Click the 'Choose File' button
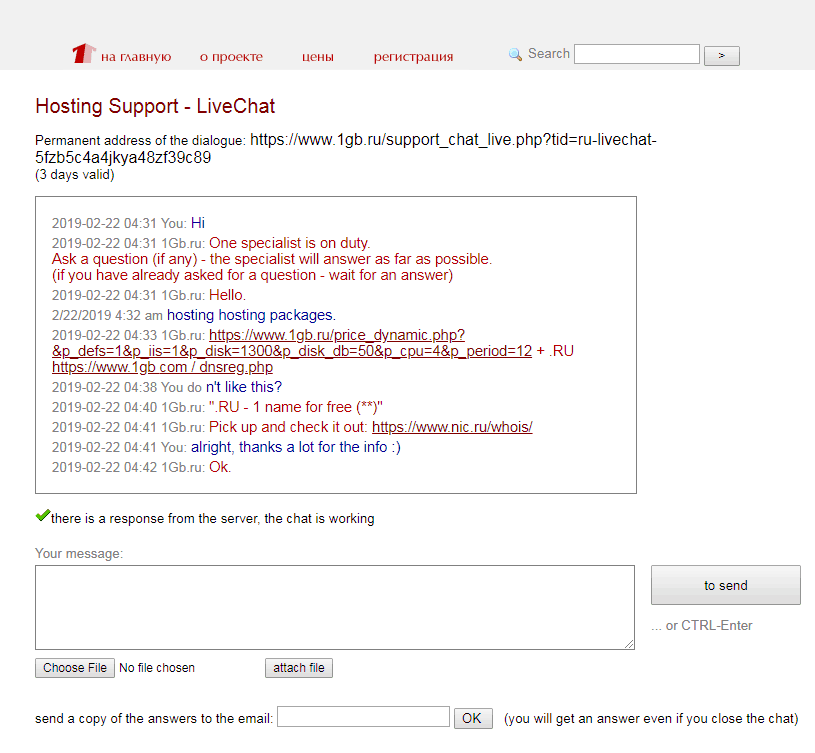Viewport: 815px width, 753px height. click(x=75, y=668)
